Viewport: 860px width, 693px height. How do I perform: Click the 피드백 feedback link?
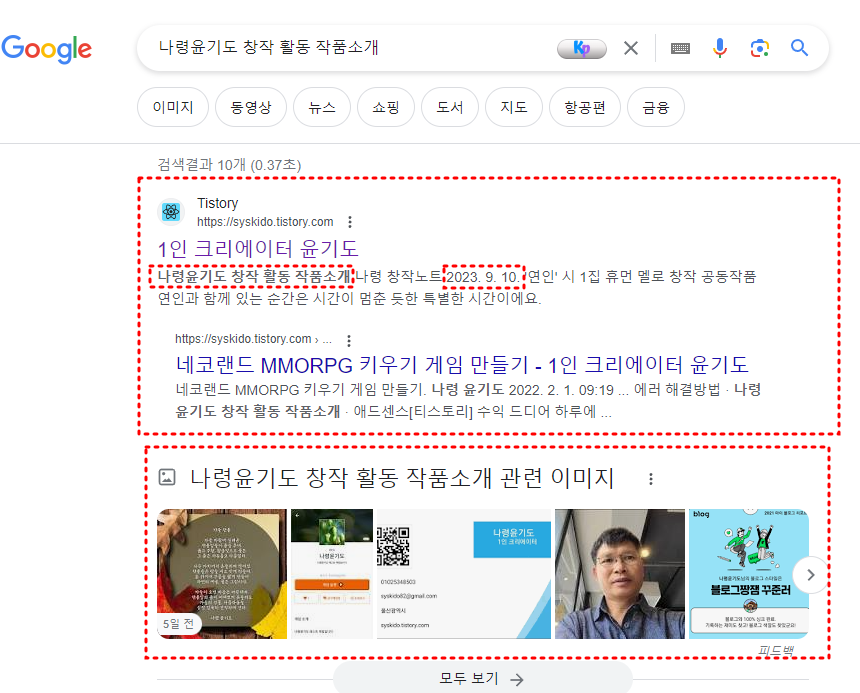pyautogui.click(x=776, y=651)
